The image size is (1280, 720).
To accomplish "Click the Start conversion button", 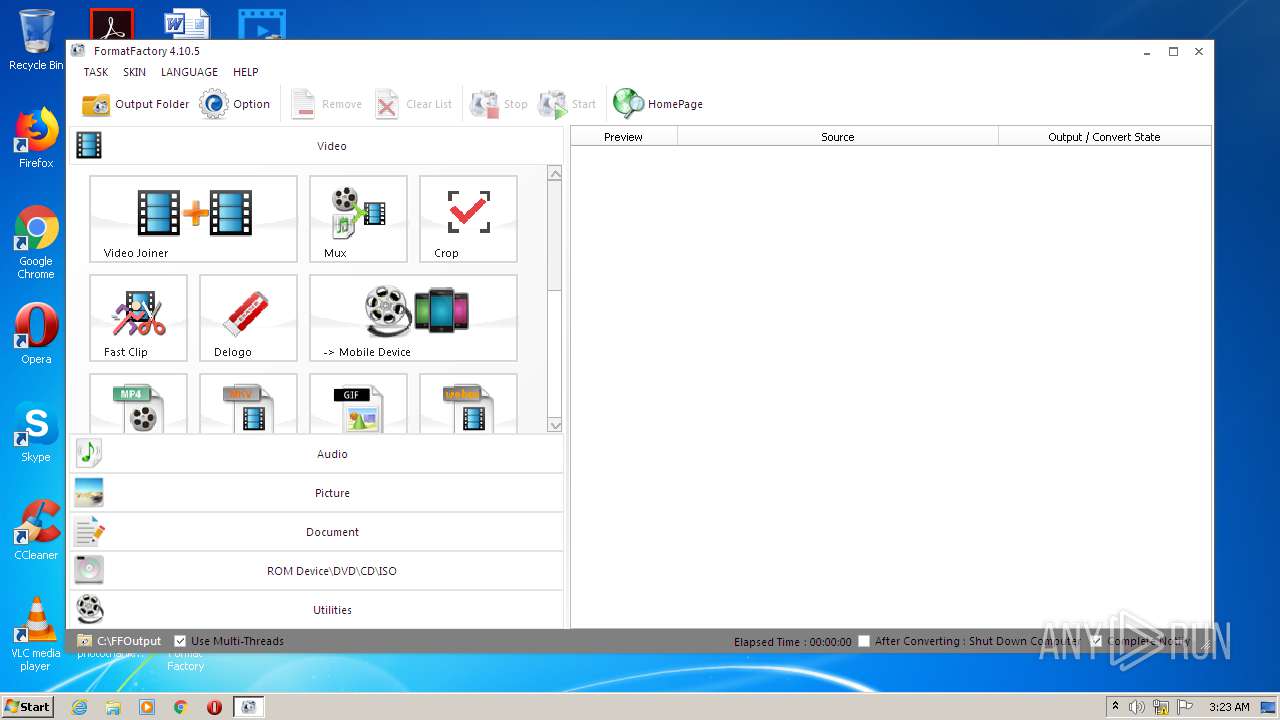I will 567,104.
